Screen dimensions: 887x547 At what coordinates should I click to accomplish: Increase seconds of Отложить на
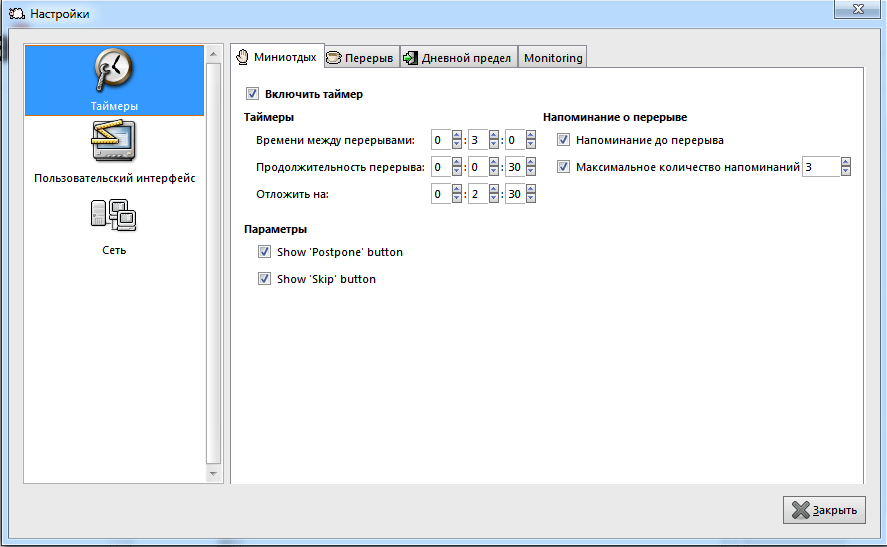[531, 189]
